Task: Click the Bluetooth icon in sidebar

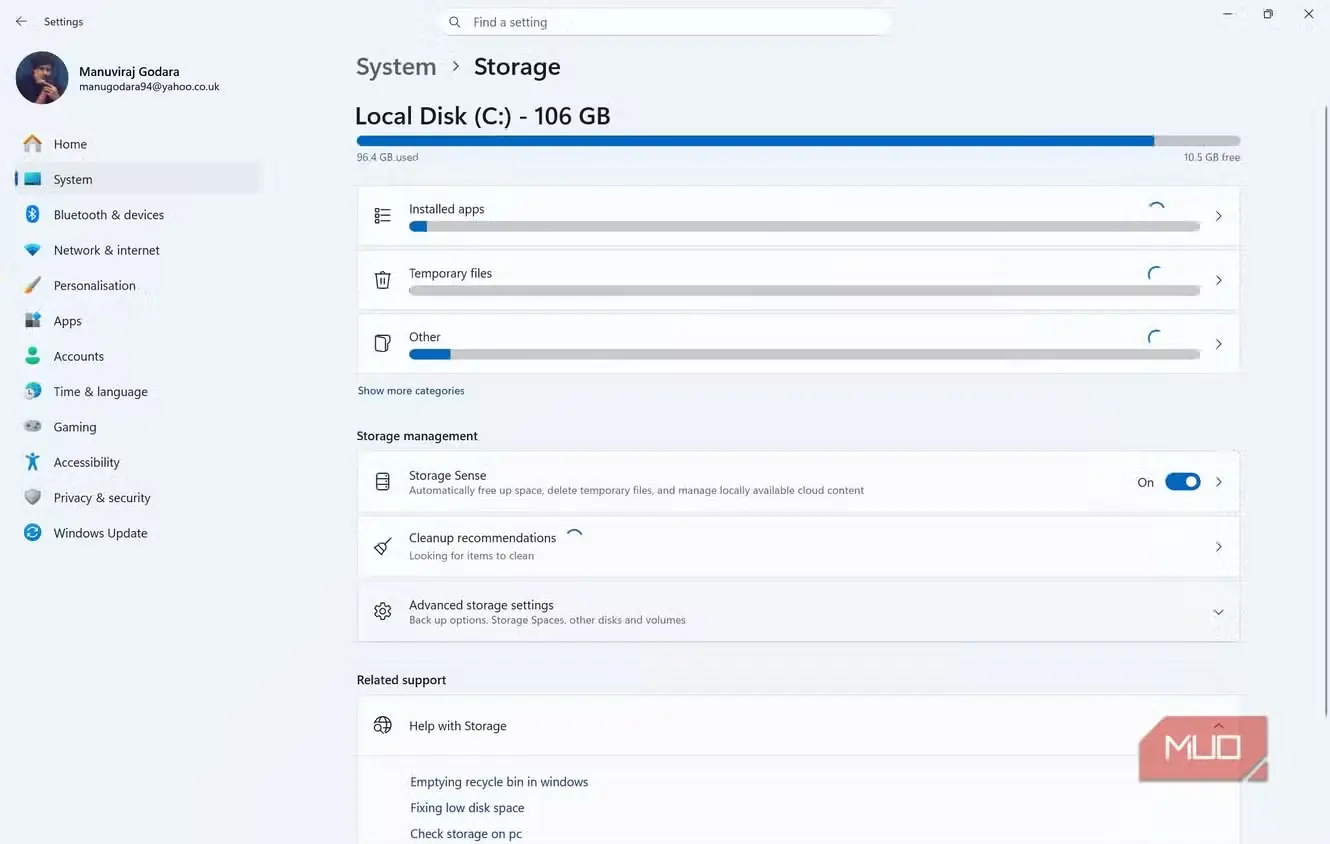Action: [x=33, y=214]
